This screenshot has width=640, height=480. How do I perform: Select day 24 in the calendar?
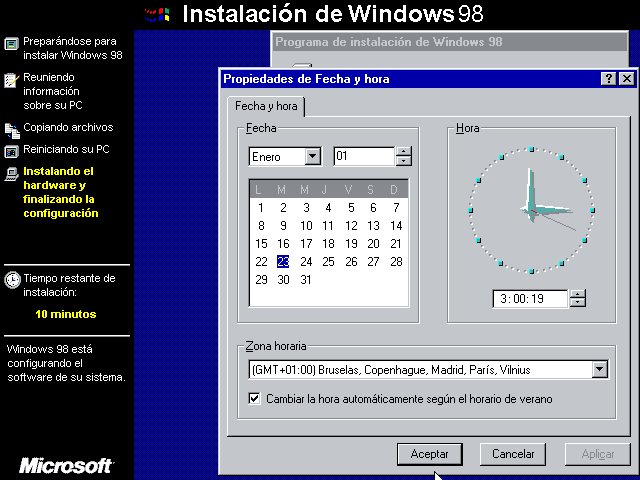(x=306, y=262)
